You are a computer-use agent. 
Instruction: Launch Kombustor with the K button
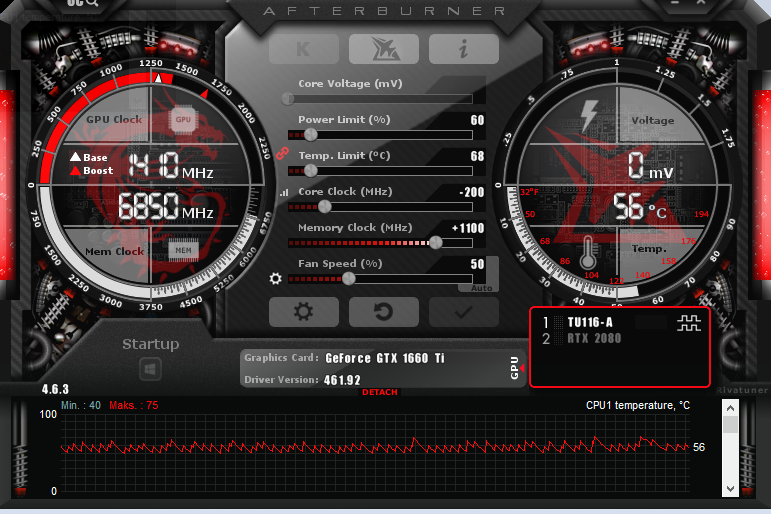(304, 49)
